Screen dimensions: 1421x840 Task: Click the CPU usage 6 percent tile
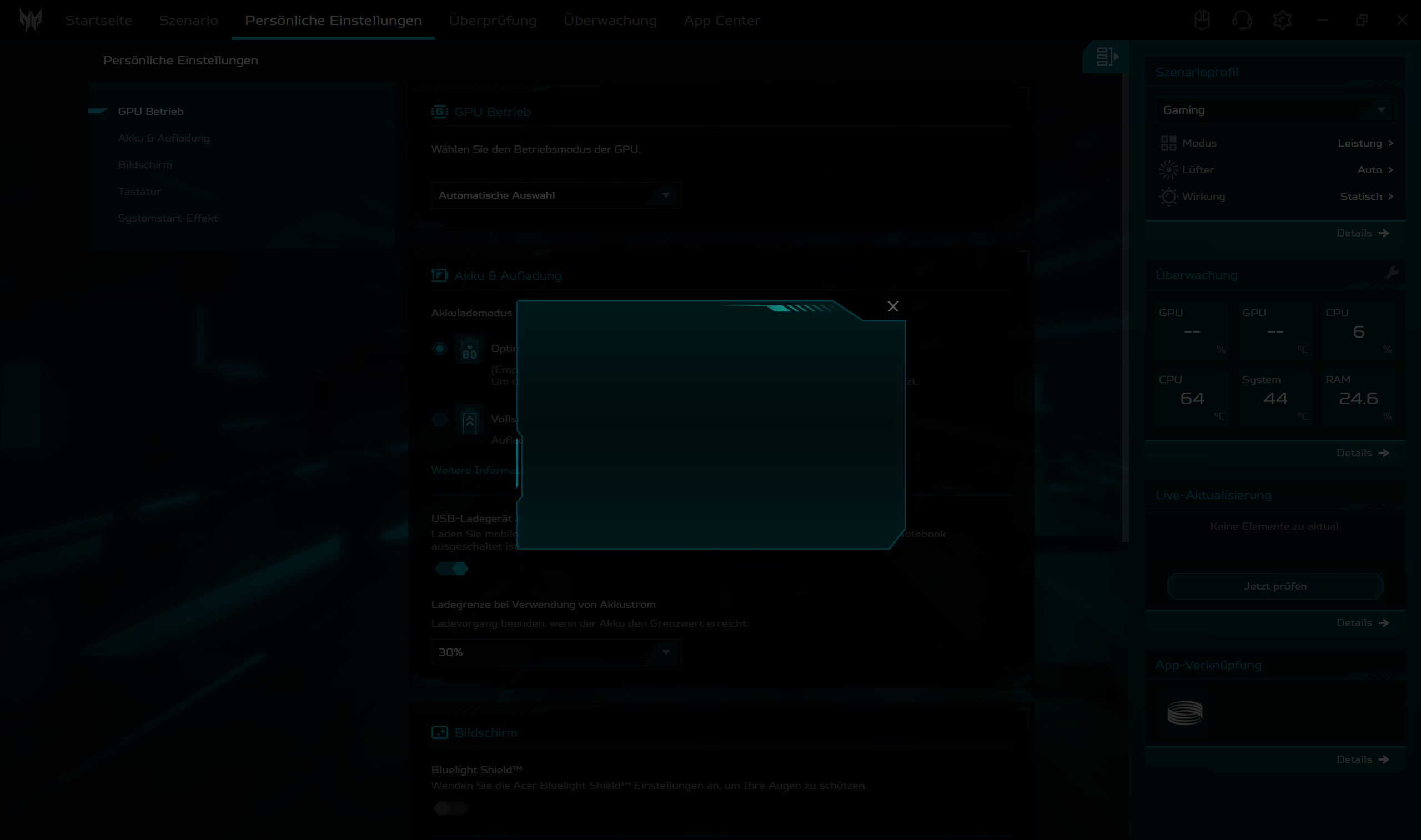[x=1358, y=330]
